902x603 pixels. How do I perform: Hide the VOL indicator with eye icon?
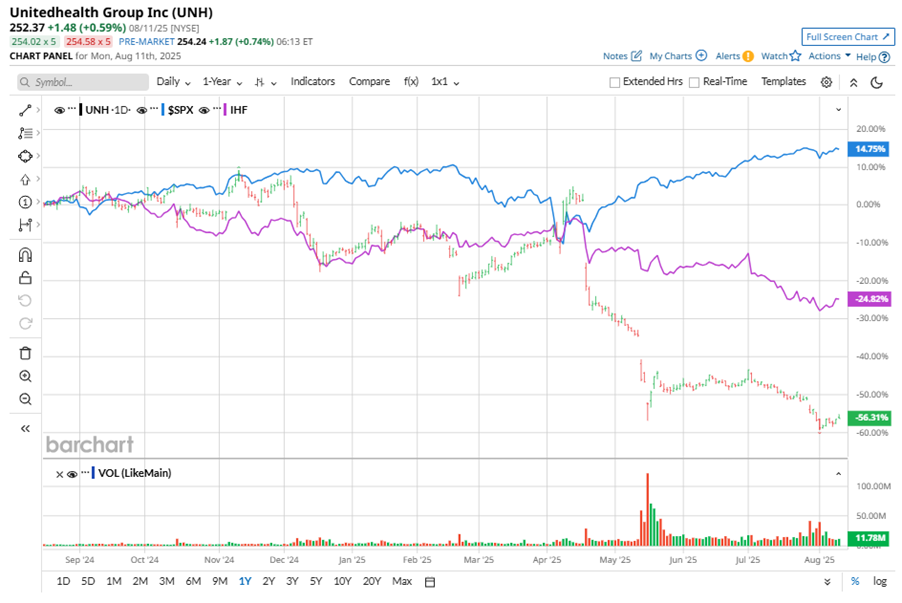(x=72, y=474)
